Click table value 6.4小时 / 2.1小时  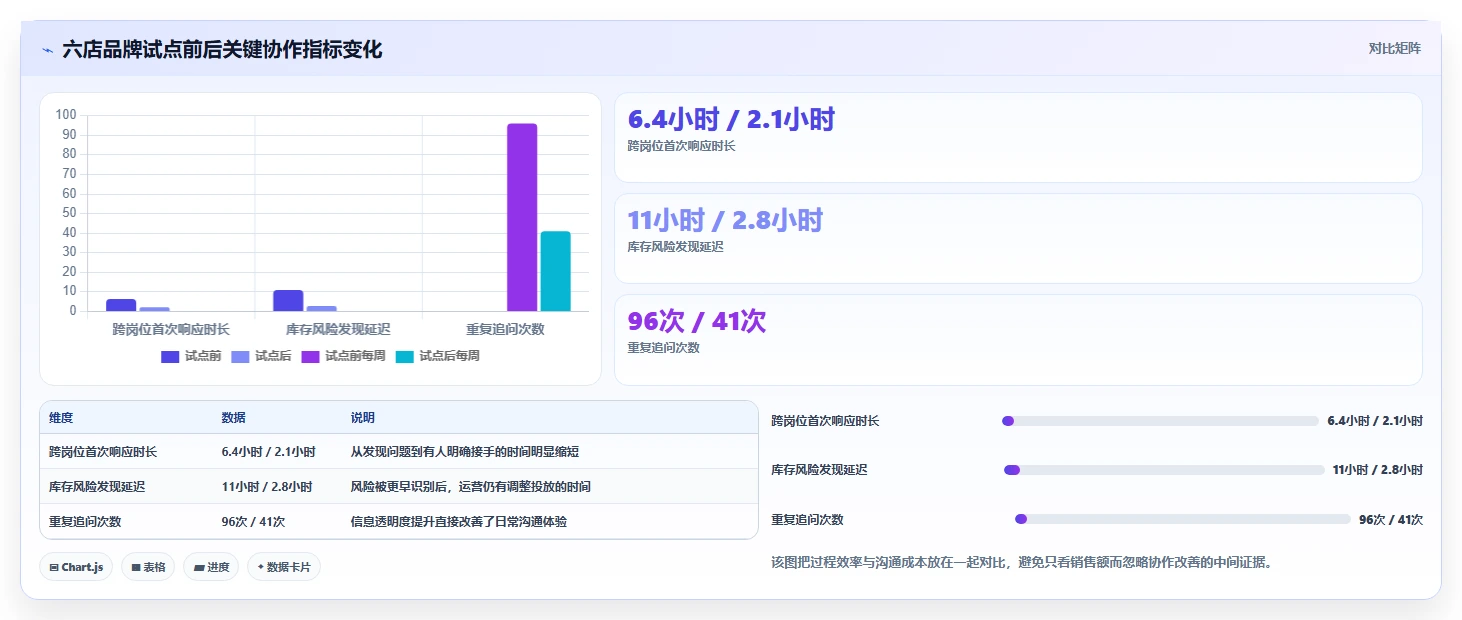click(x=268, y=452)
